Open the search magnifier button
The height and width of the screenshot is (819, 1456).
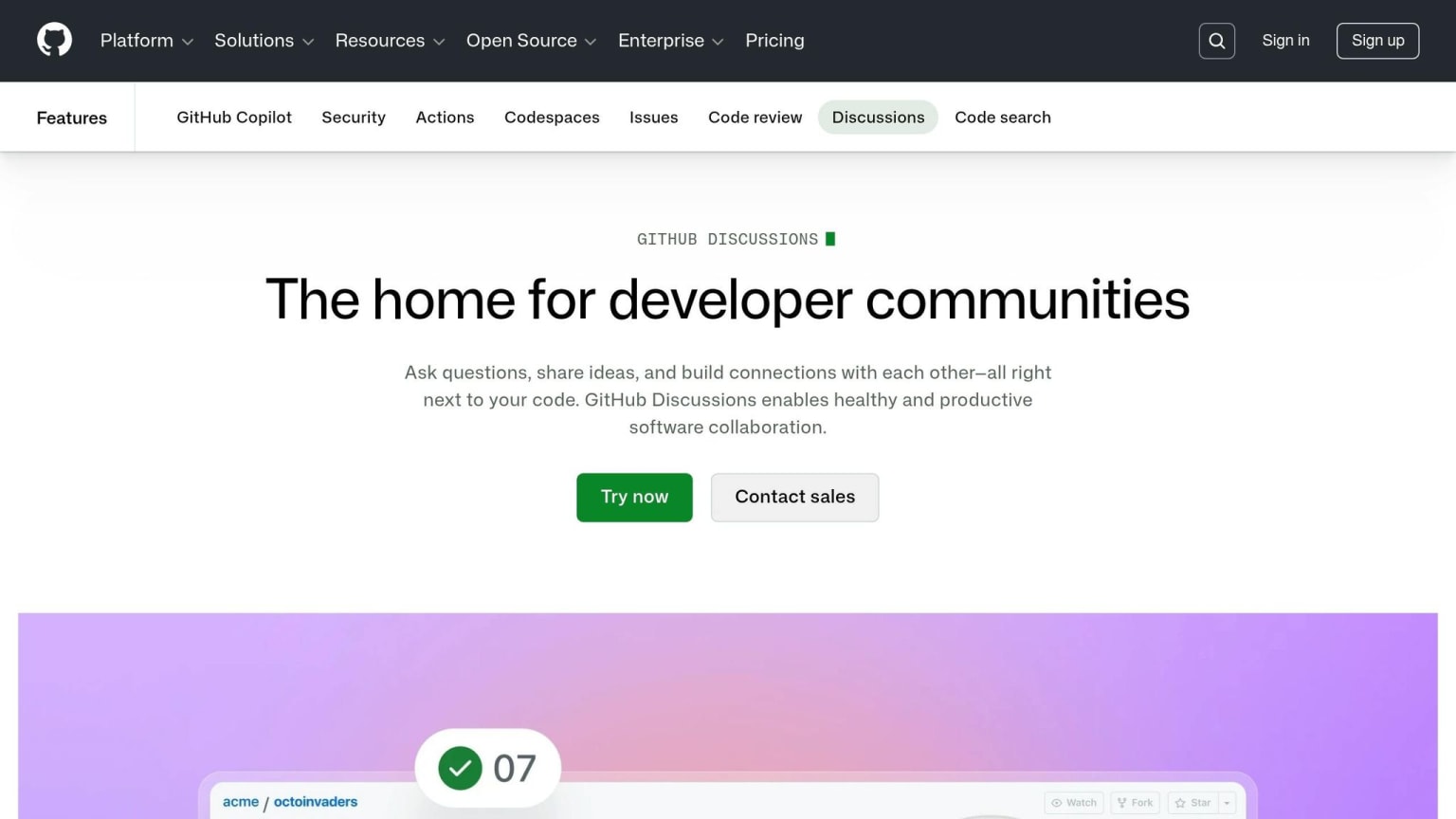click(1216, 41)
